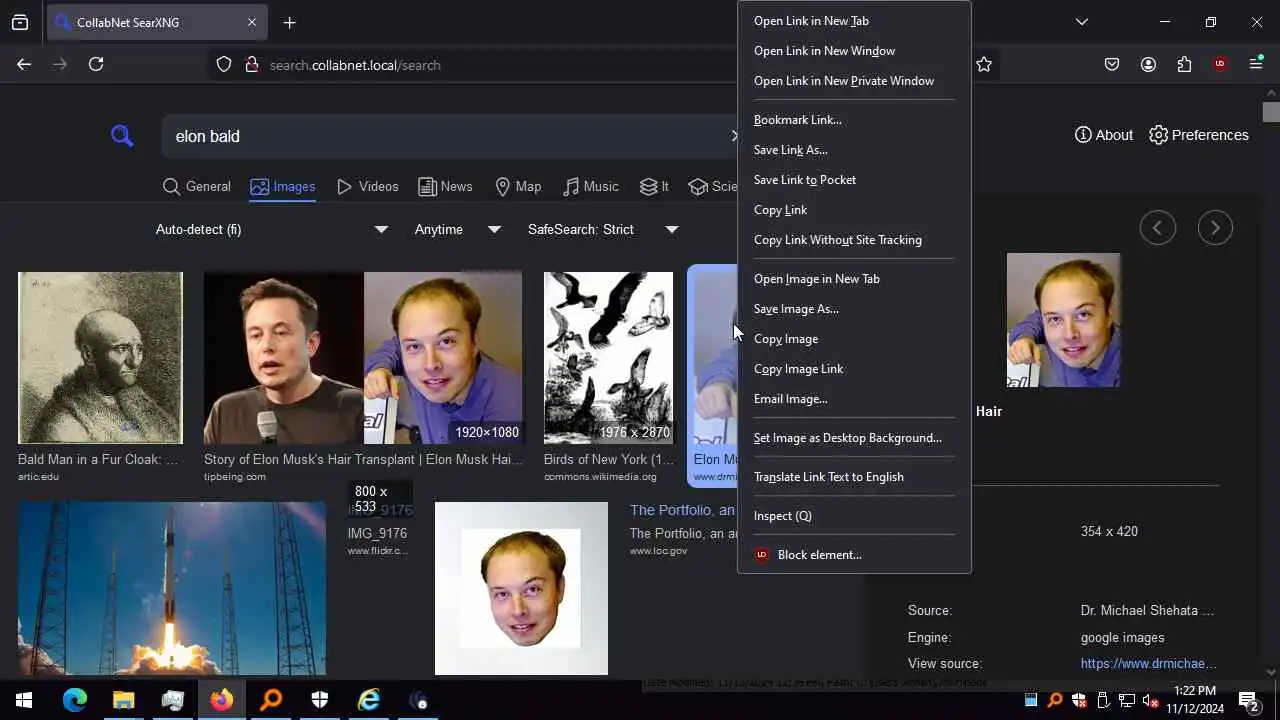Screen dimensions: 1280x720
Task: Click the volume tray icon
Action: [x=1150, y=700]
